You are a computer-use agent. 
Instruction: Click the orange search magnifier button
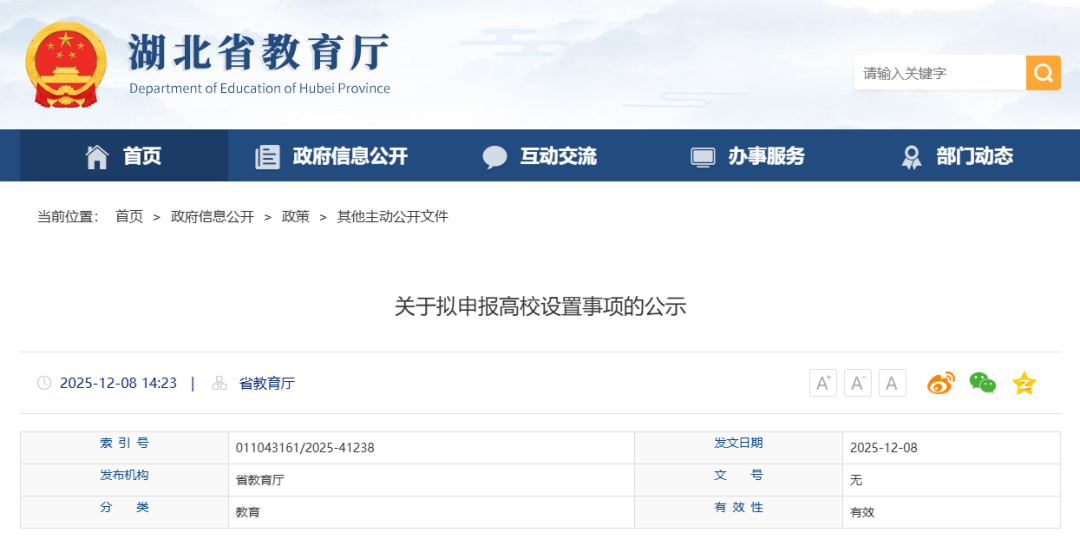(x=1043, y=72)
